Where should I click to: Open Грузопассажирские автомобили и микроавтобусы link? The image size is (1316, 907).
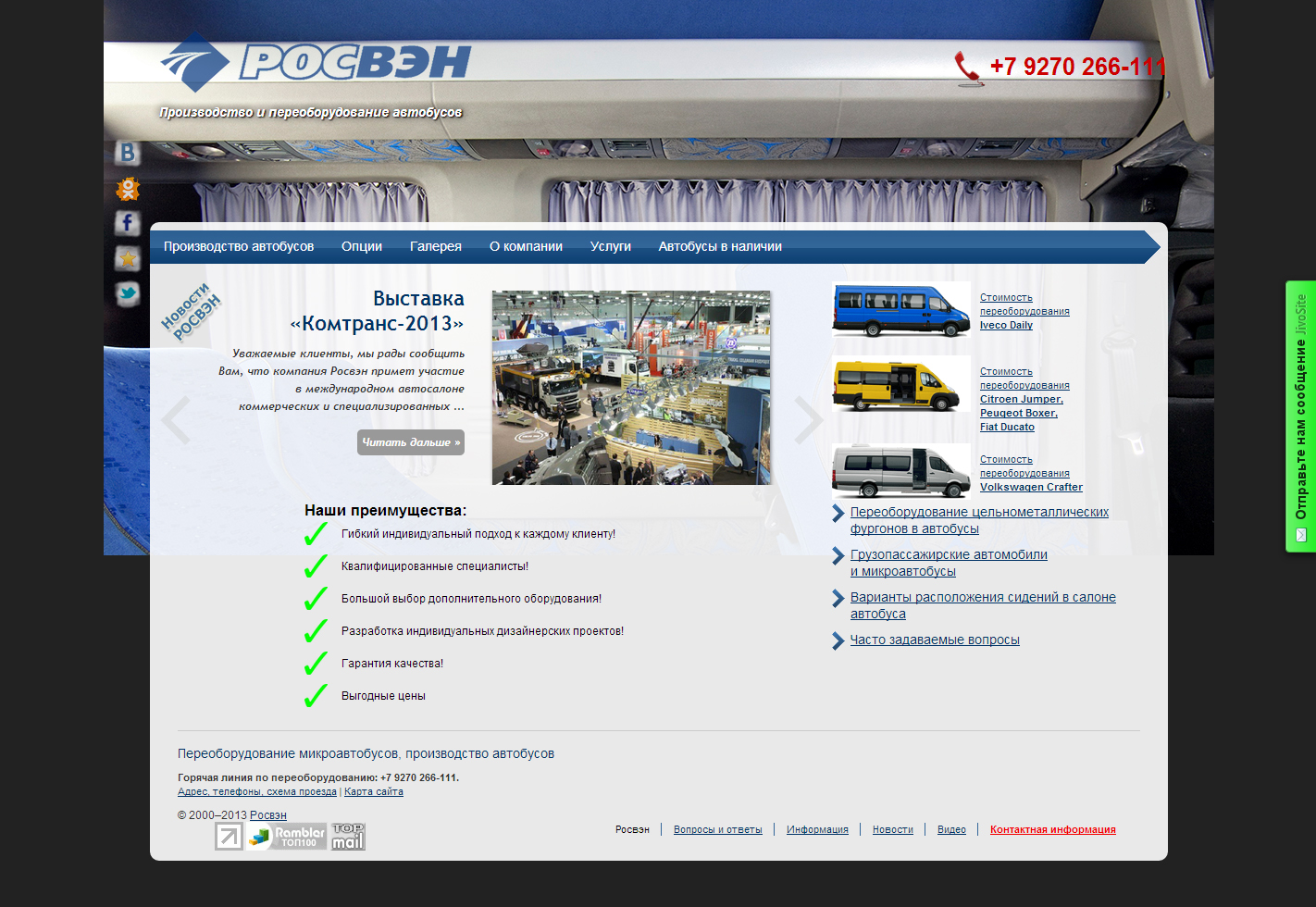(x=949, y=563)
